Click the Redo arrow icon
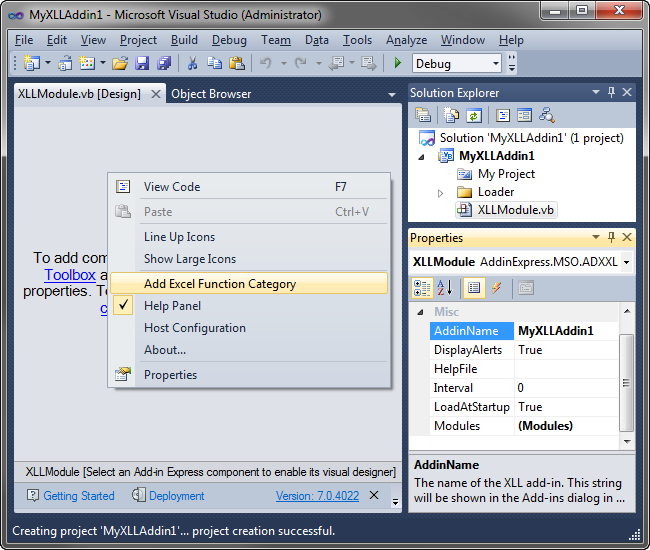This screenshot has width=650, height=550. click(301, 63)
